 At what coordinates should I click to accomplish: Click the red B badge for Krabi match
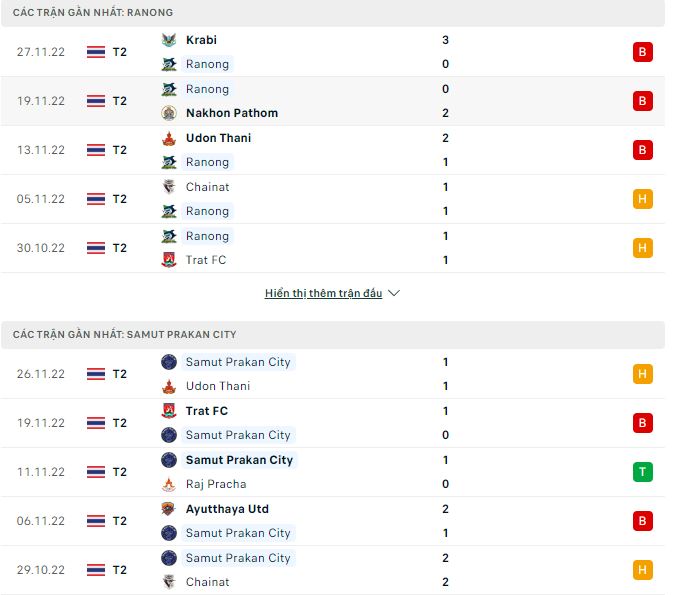click(x=643, y=52)
